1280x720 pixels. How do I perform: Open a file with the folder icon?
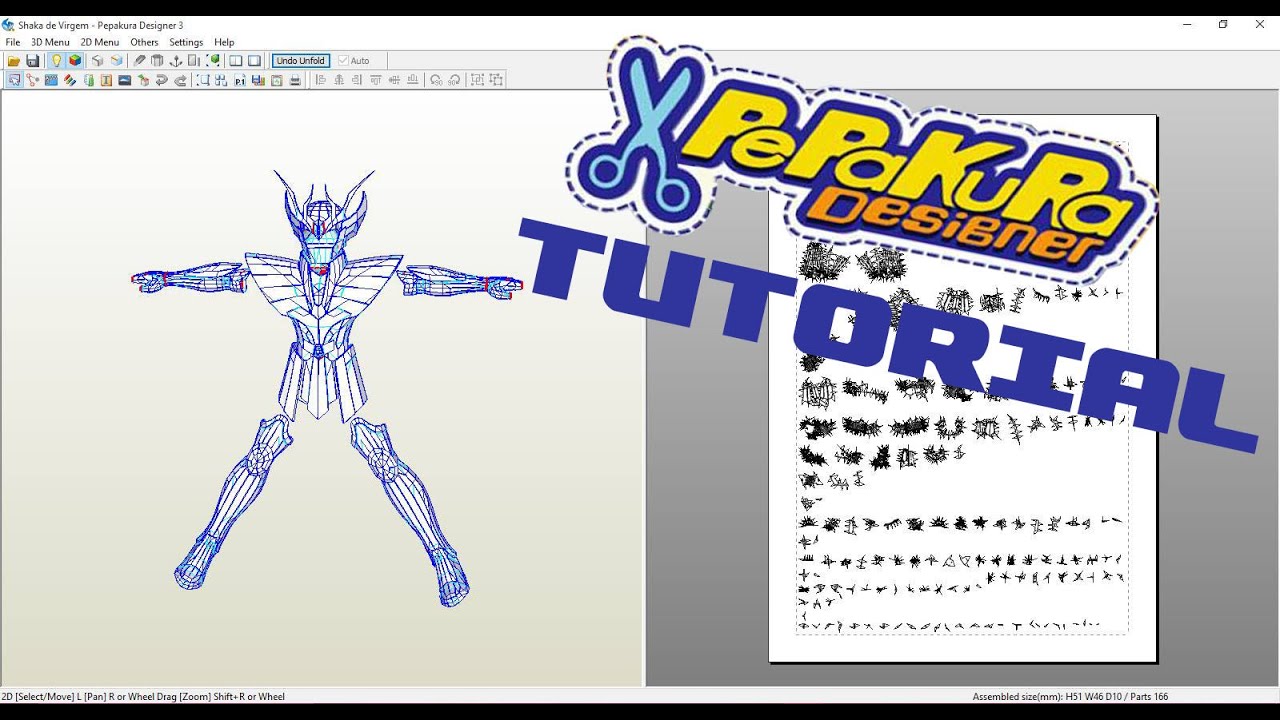click(x=14, y=61)
